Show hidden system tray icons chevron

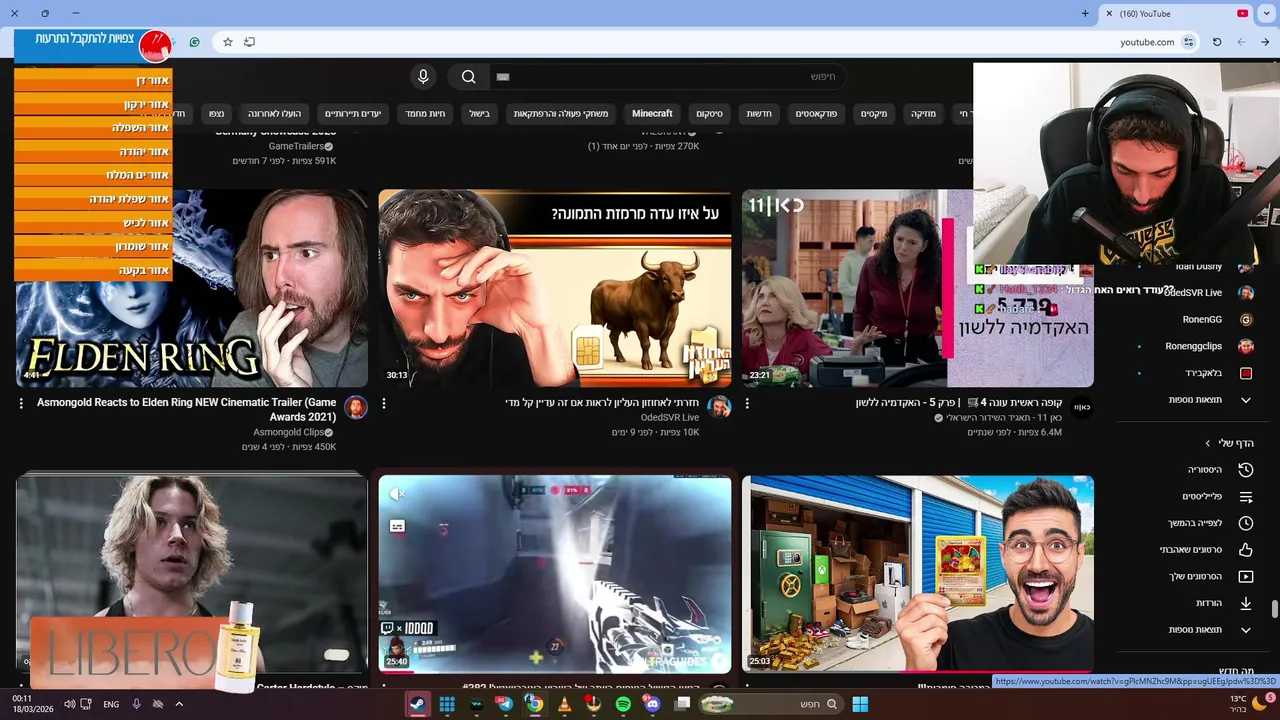click(x=179, y=704)
